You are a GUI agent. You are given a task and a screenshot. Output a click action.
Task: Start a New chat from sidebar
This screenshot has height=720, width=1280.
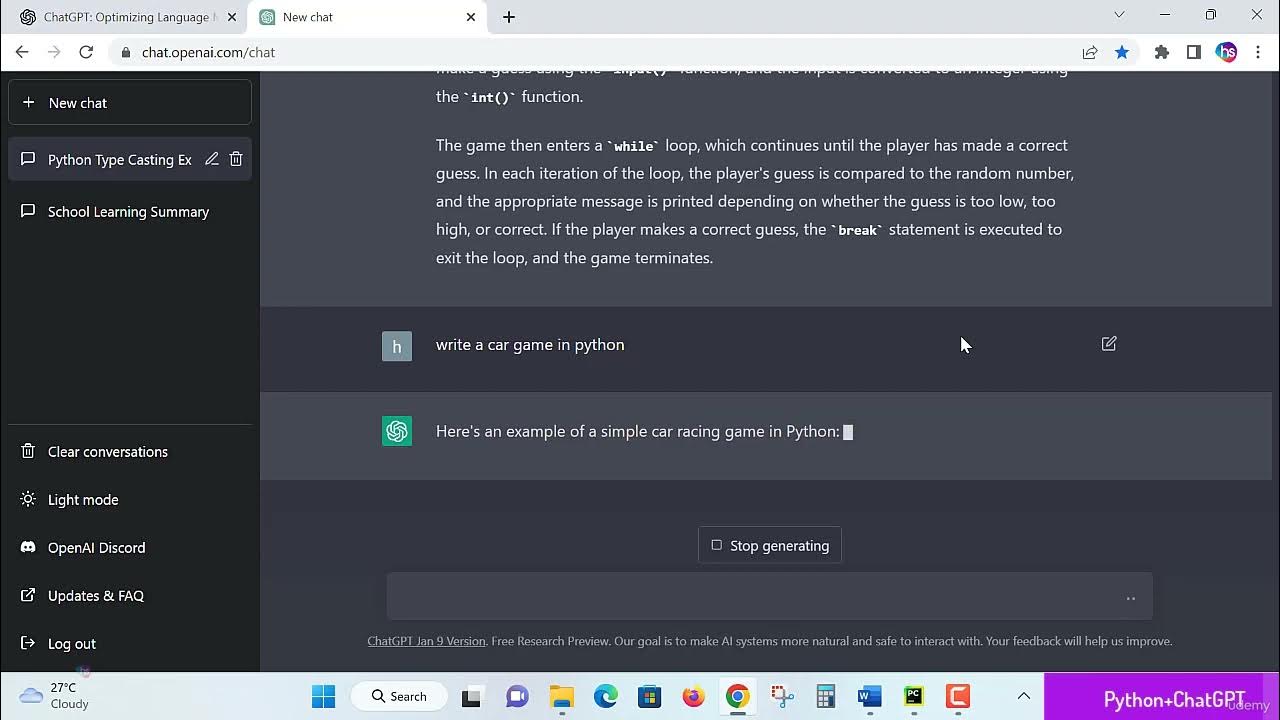[130, 103]
